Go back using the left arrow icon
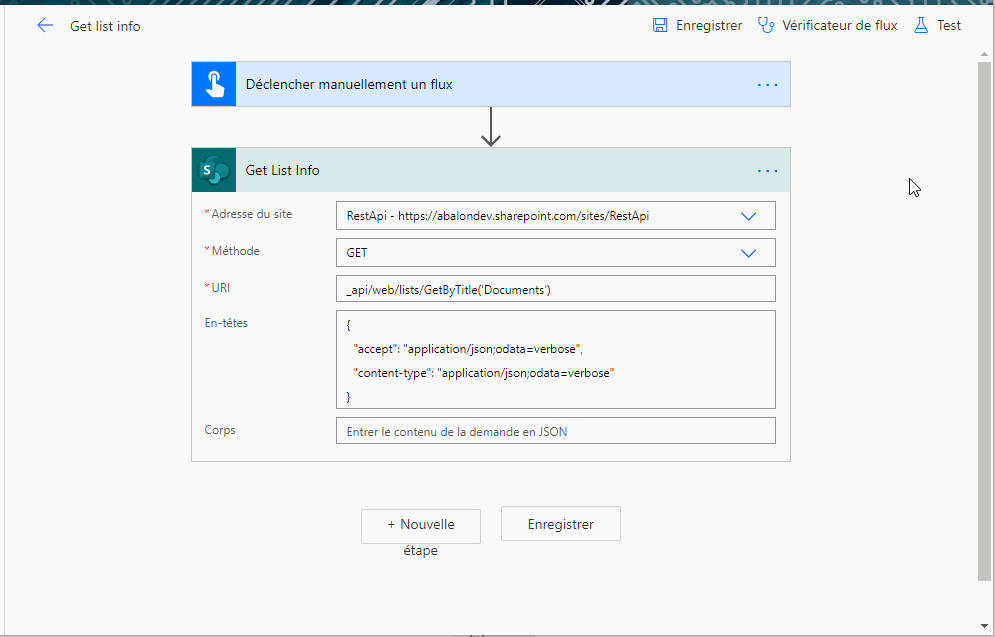 tap(45, 25)
